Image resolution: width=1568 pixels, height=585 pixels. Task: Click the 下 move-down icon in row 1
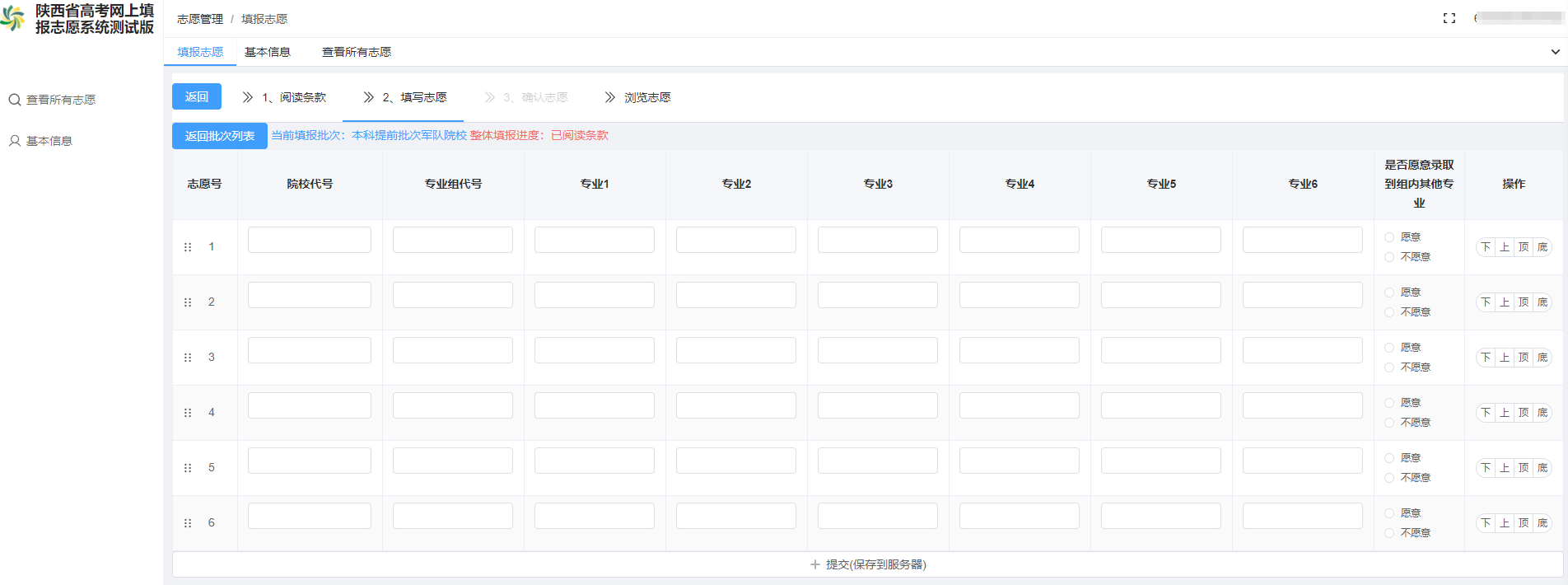click(x=1486, y=247)
